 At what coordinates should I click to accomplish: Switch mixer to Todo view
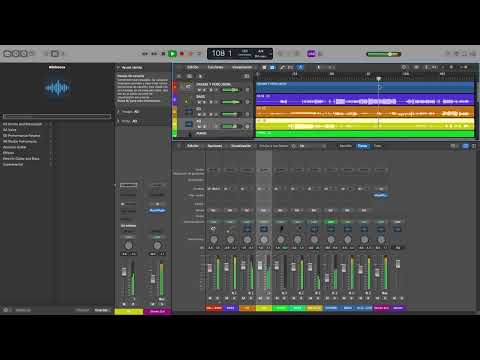377,146
